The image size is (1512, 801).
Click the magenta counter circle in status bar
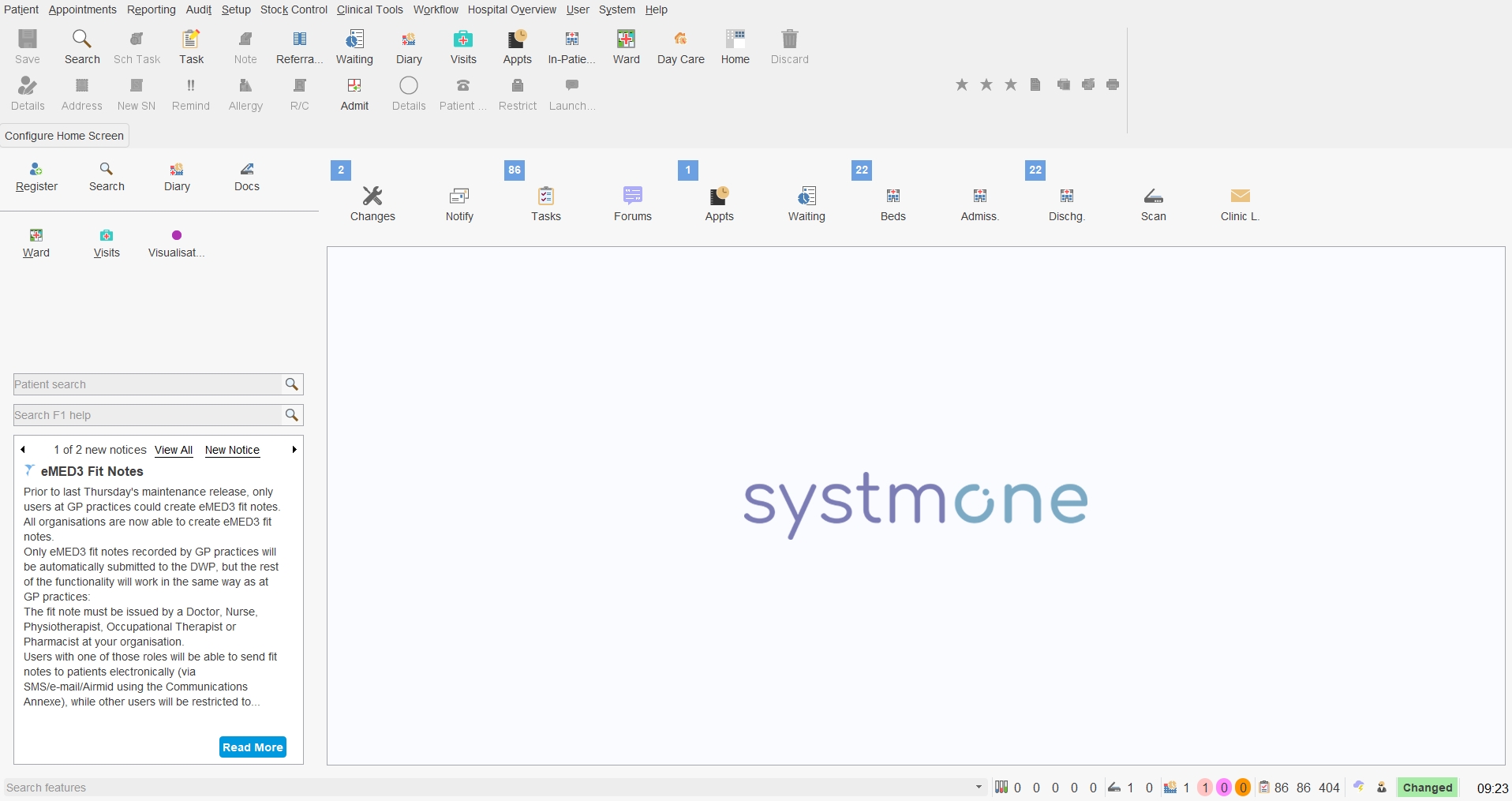tap(1224, 788)
